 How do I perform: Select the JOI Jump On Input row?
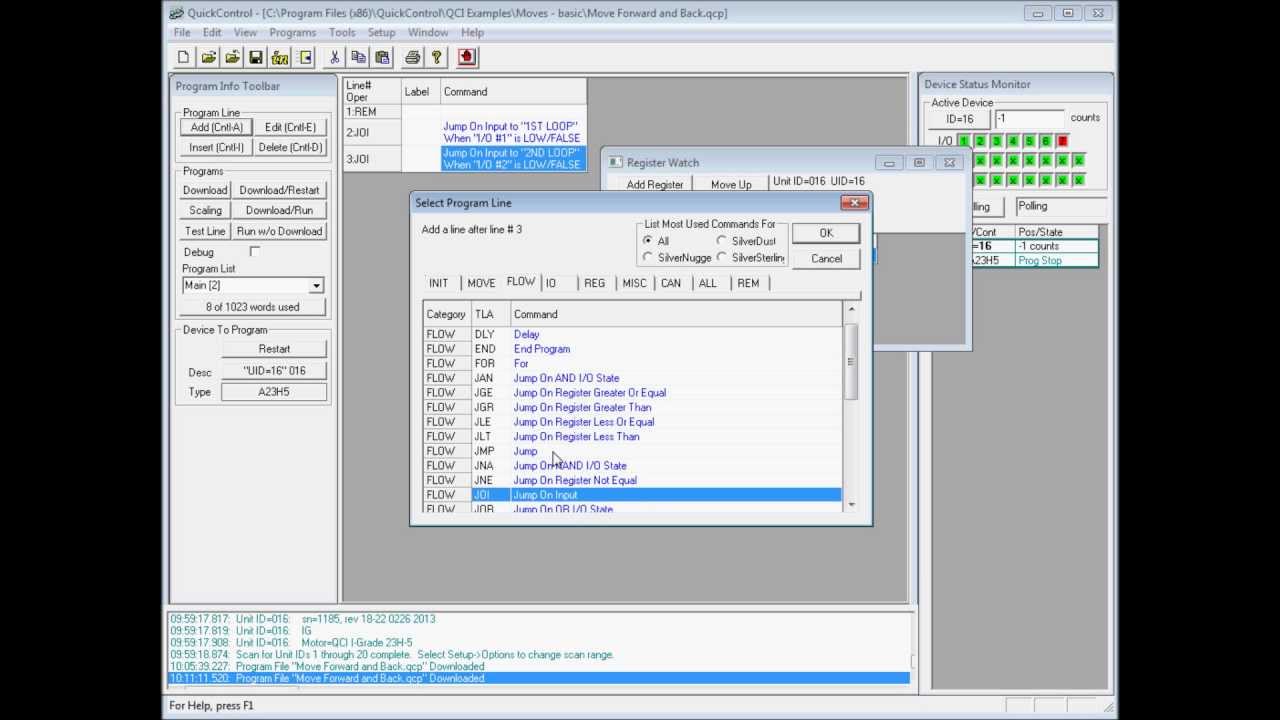pos(632,495)
